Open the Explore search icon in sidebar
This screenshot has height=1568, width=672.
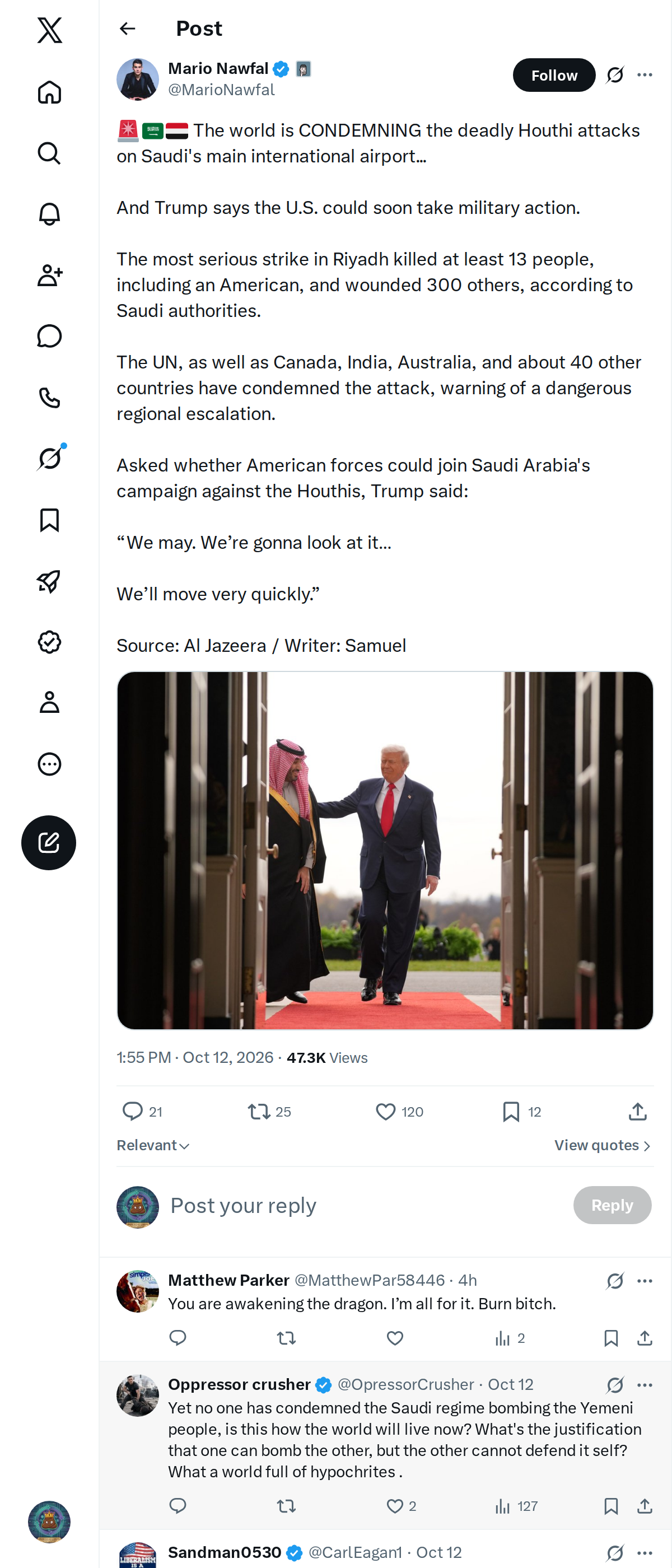(x=49, y=153)
